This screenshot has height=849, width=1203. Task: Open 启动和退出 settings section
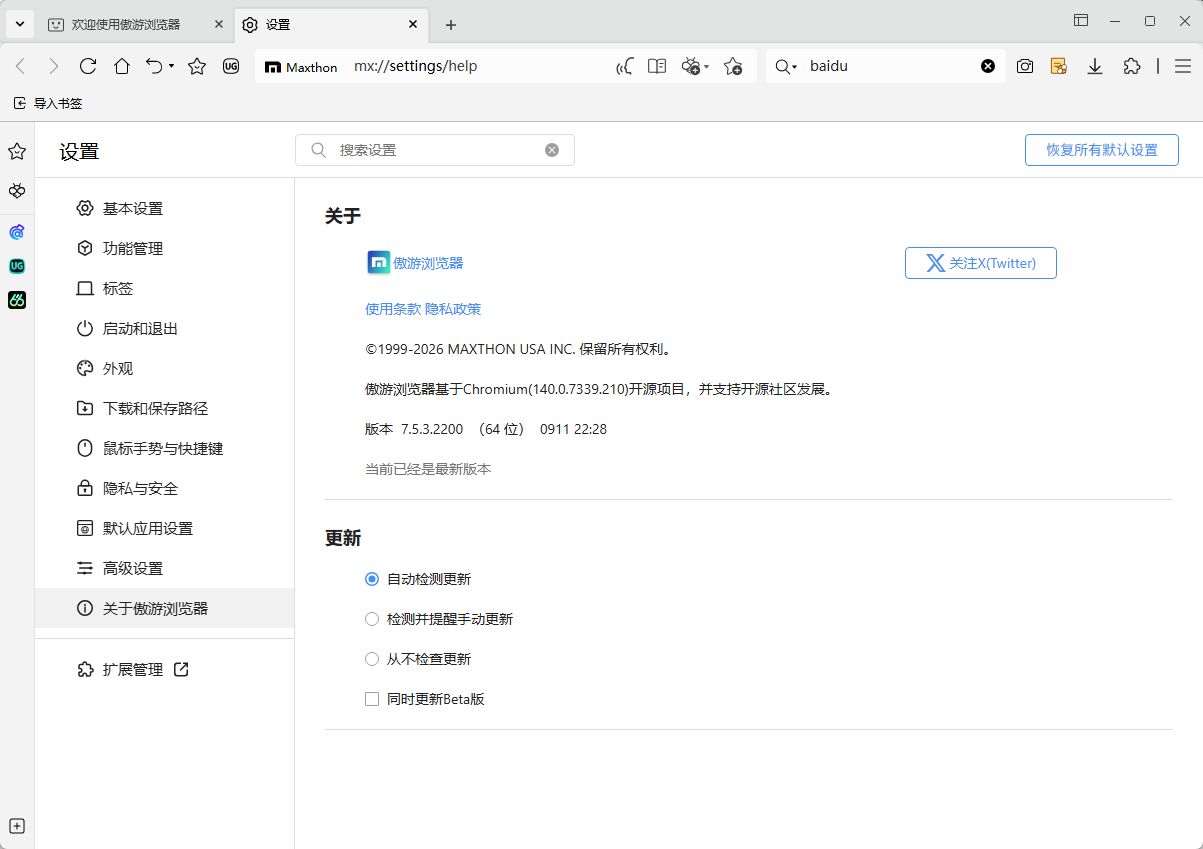[x=164, y=328]
